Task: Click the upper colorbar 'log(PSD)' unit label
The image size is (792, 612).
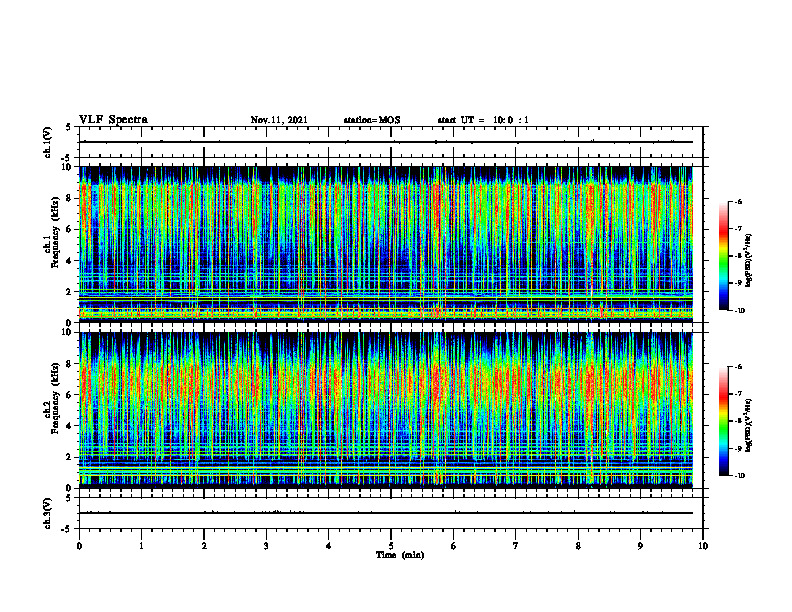Action: click(x=749, y=260)
